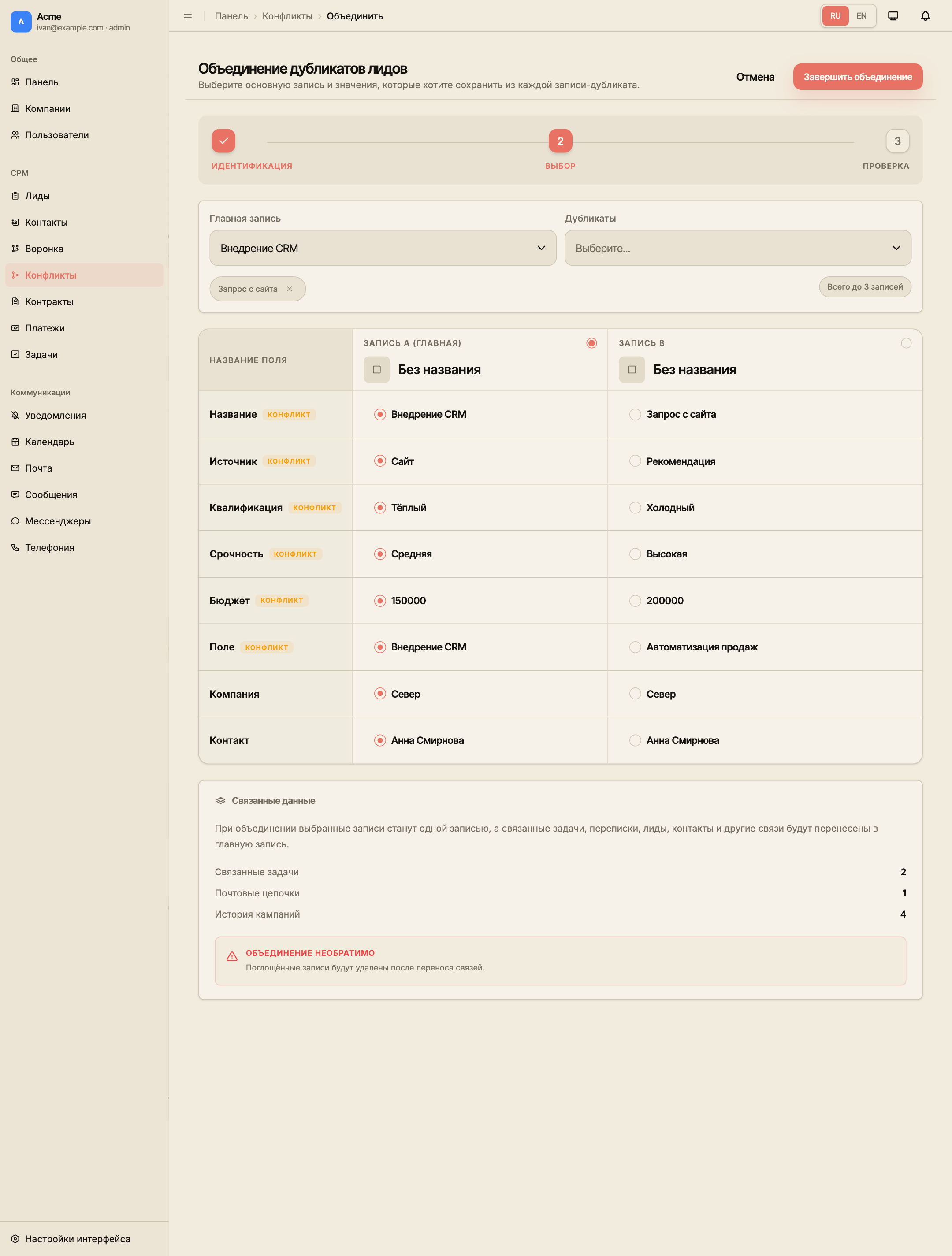Select budget 200000
The height and width of the screenshot is (1256, 952).
pyautogui.click(x=635, y=601)
